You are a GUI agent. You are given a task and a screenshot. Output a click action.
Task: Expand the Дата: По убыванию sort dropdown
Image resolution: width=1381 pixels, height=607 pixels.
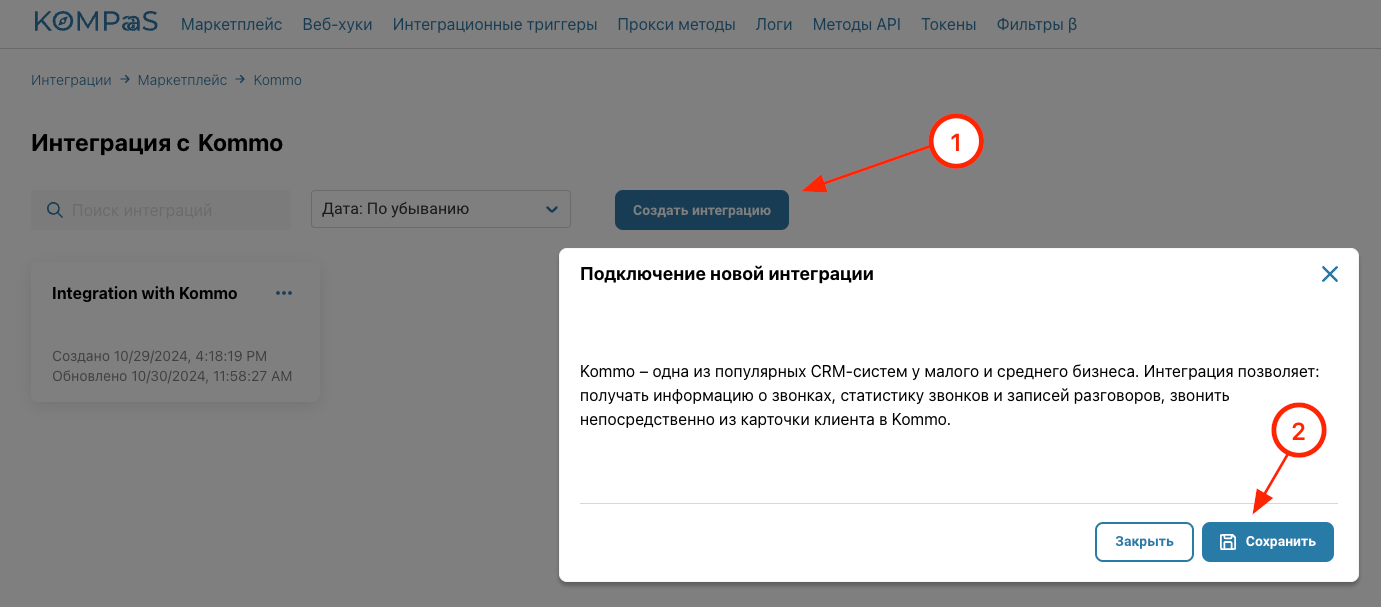tap(440, 209)
